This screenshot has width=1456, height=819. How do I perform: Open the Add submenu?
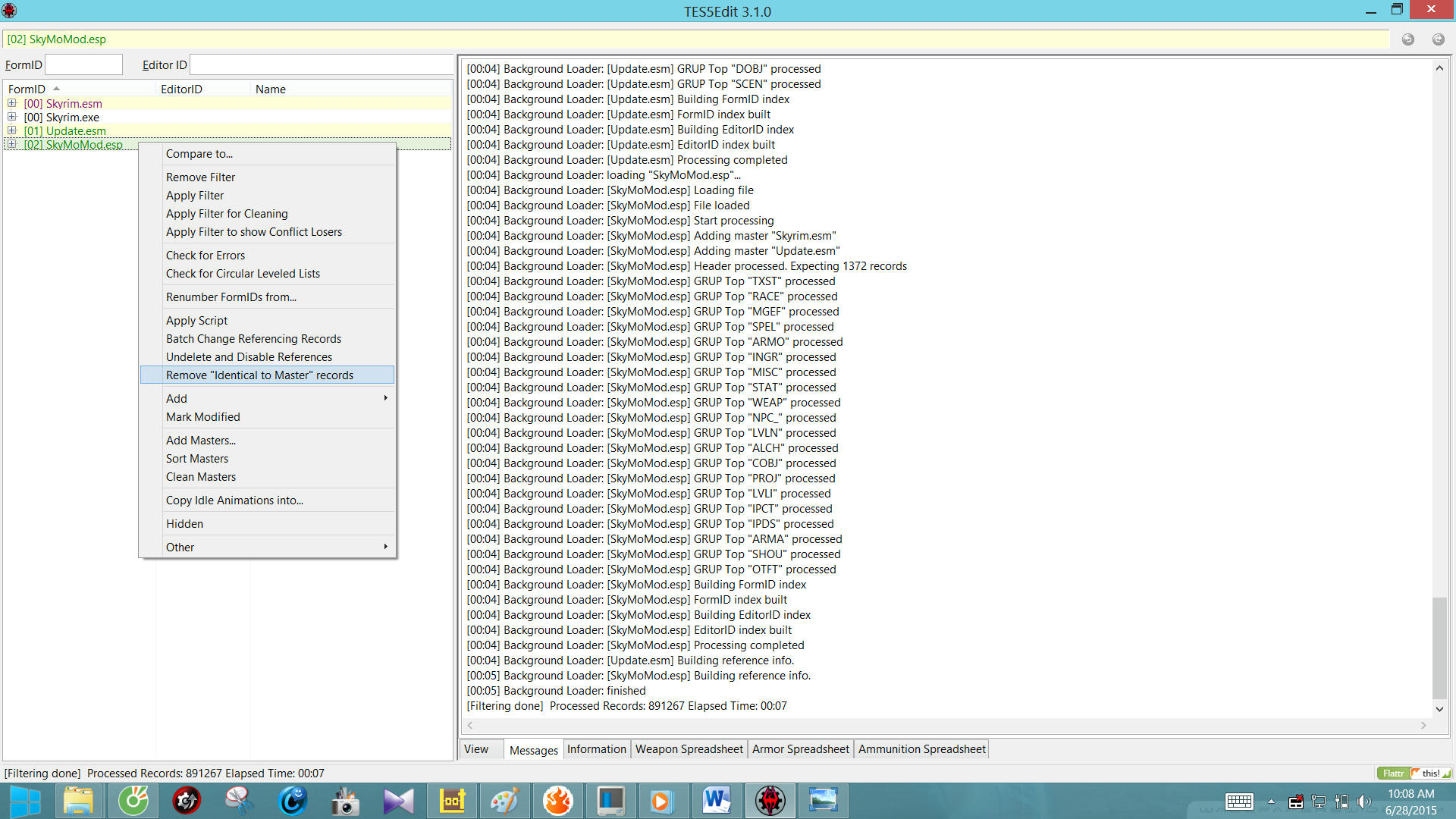click(x=267, y=398)
